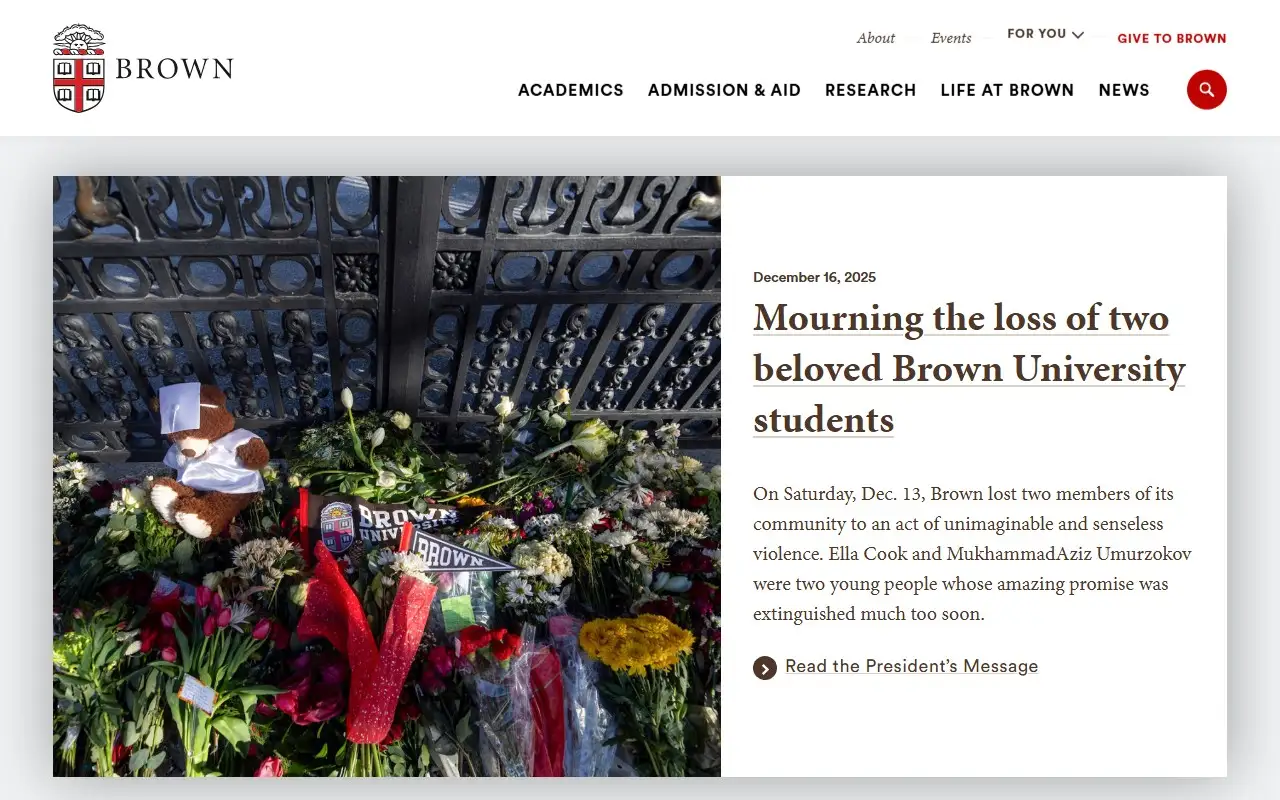Screen dimensions: 1280x800
Task: Select Research in the main navigation
Action: [870, 90]
